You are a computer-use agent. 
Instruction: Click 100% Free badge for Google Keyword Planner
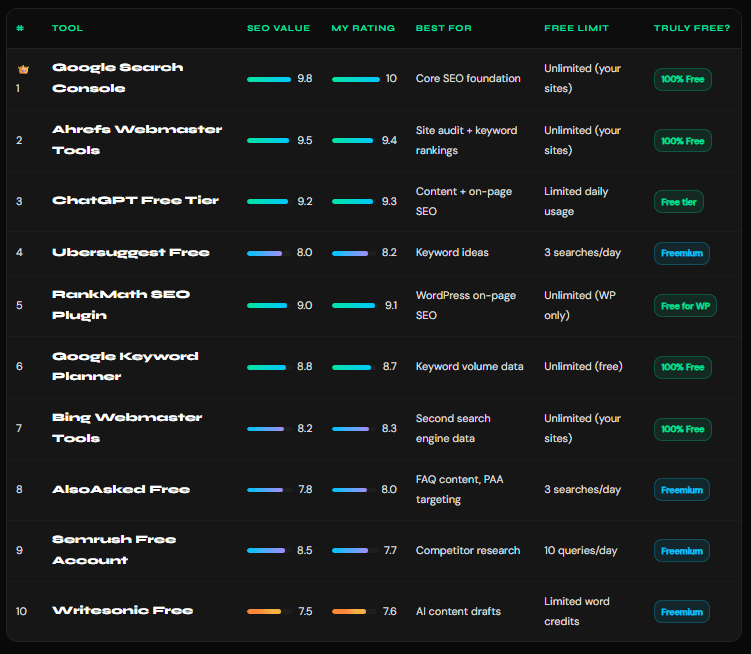(x=683, y=367)
